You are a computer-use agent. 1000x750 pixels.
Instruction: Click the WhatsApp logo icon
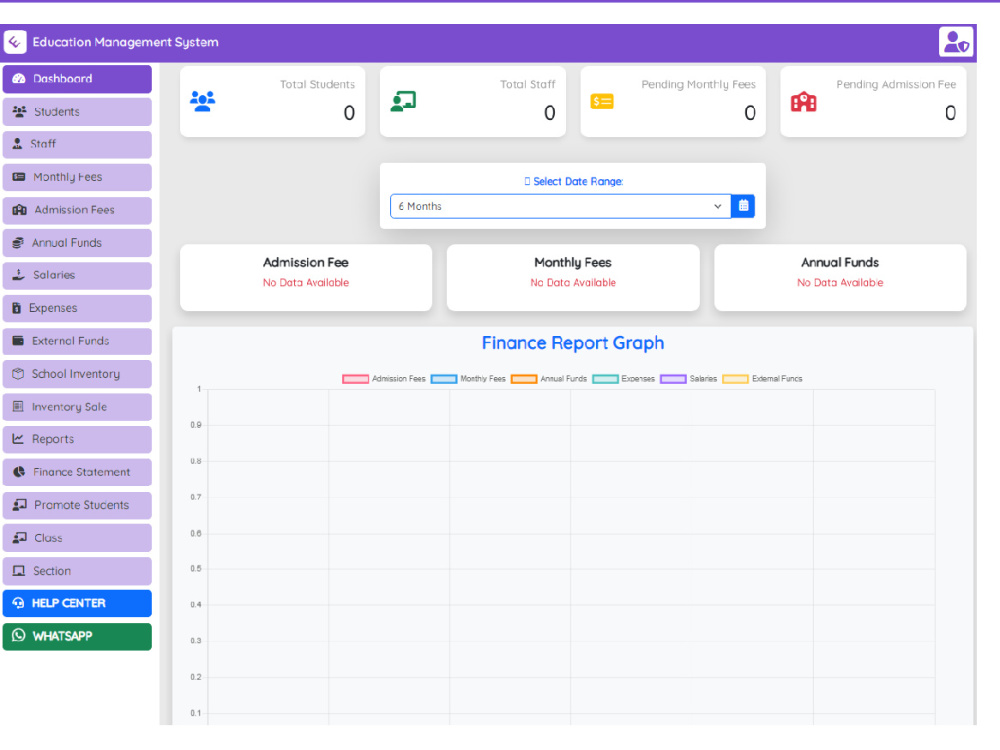point(18,636)
